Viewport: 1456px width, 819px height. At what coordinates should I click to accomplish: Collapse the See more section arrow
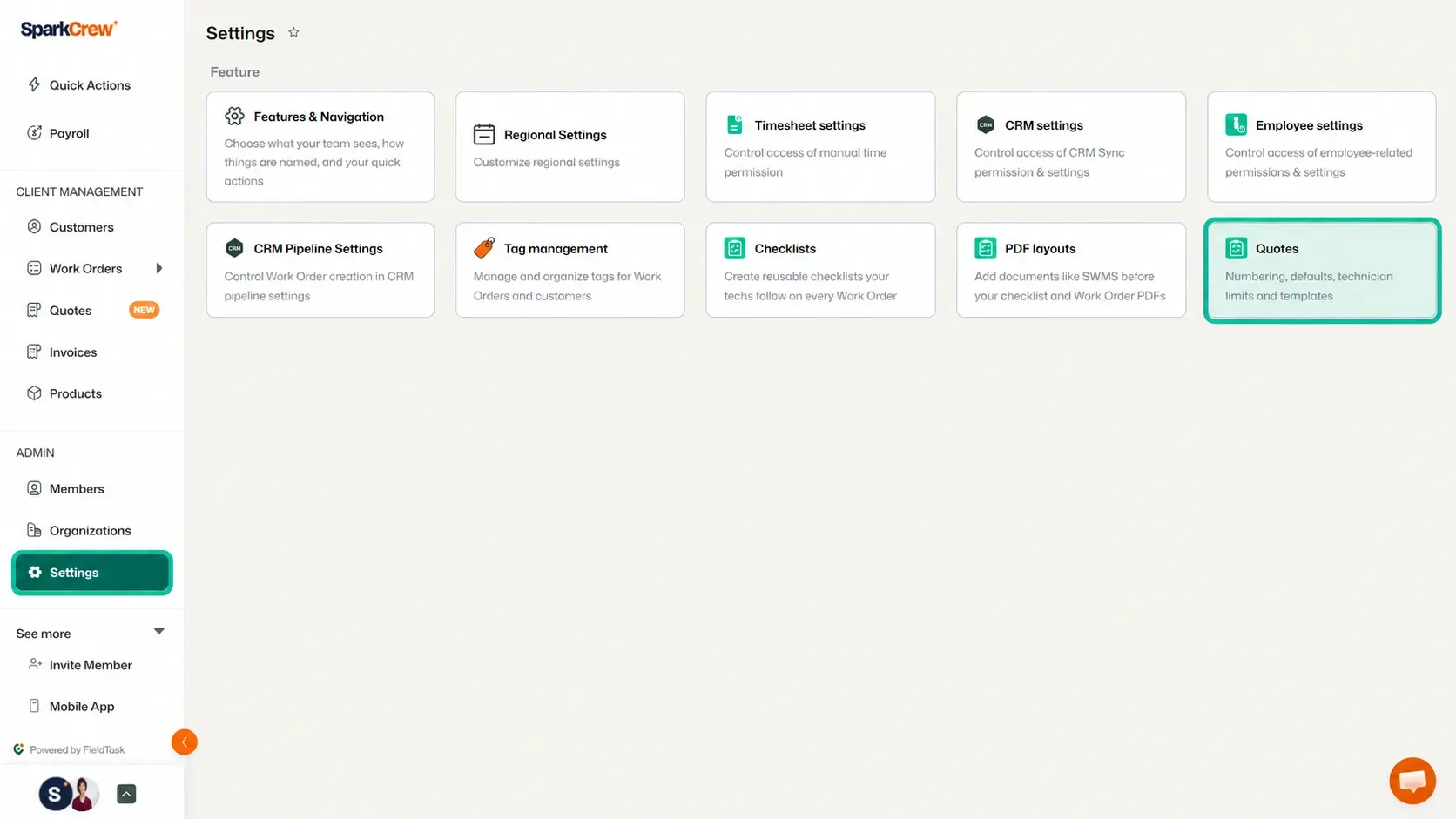click(159, 631)
